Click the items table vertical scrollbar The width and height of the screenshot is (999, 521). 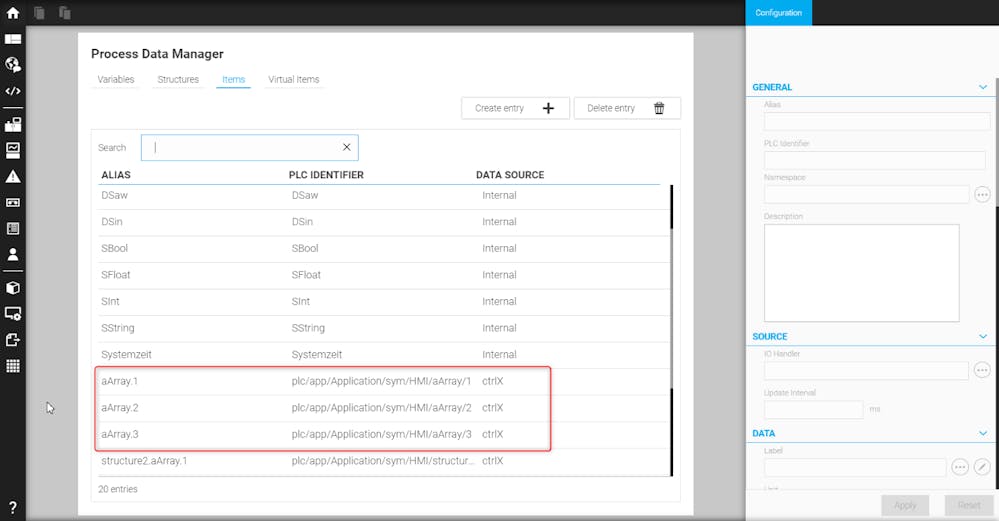(x=672, y=330)
